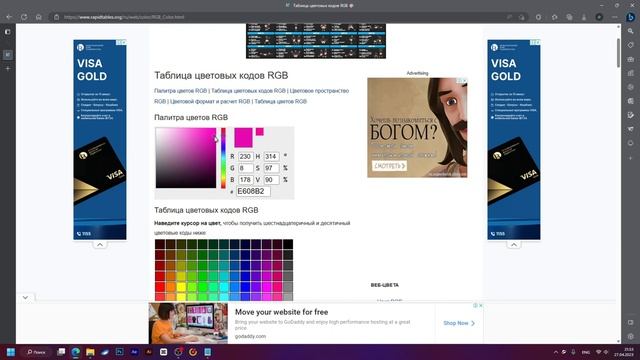Focus the R value field showing 230
640x360 pixels.
coord(246,156)
